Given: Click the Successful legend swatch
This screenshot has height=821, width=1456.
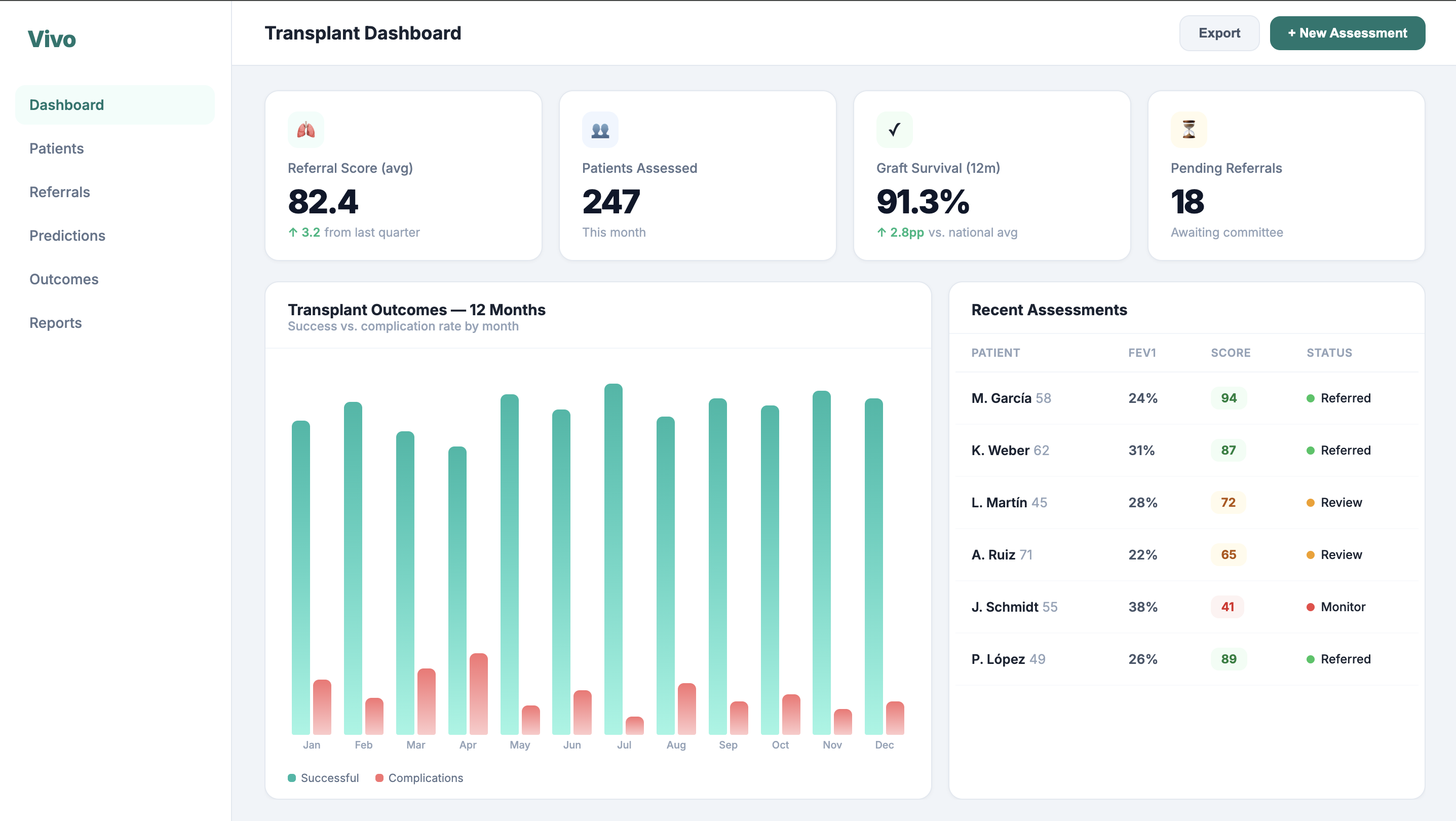Looking at the screenshot, I should click(x=292, y=778).
